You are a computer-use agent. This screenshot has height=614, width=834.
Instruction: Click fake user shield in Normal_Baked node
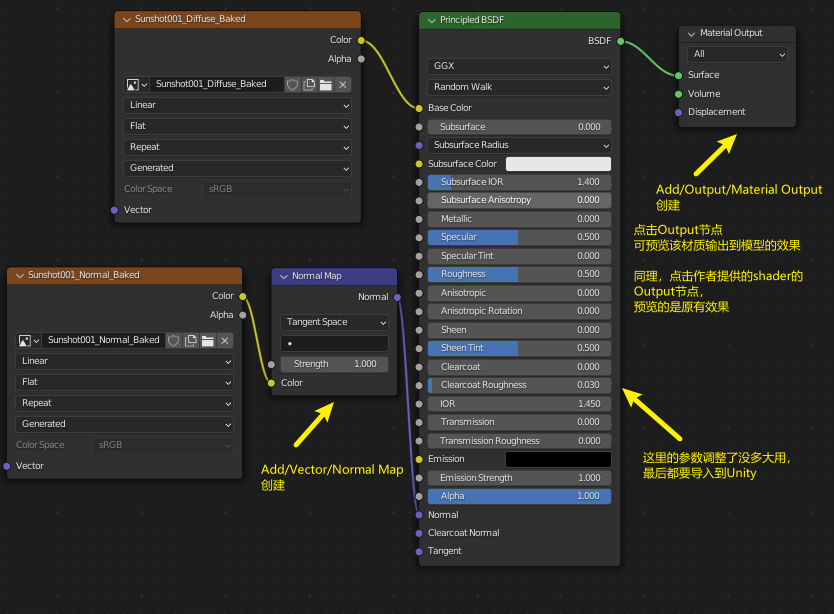click(174, 341)
